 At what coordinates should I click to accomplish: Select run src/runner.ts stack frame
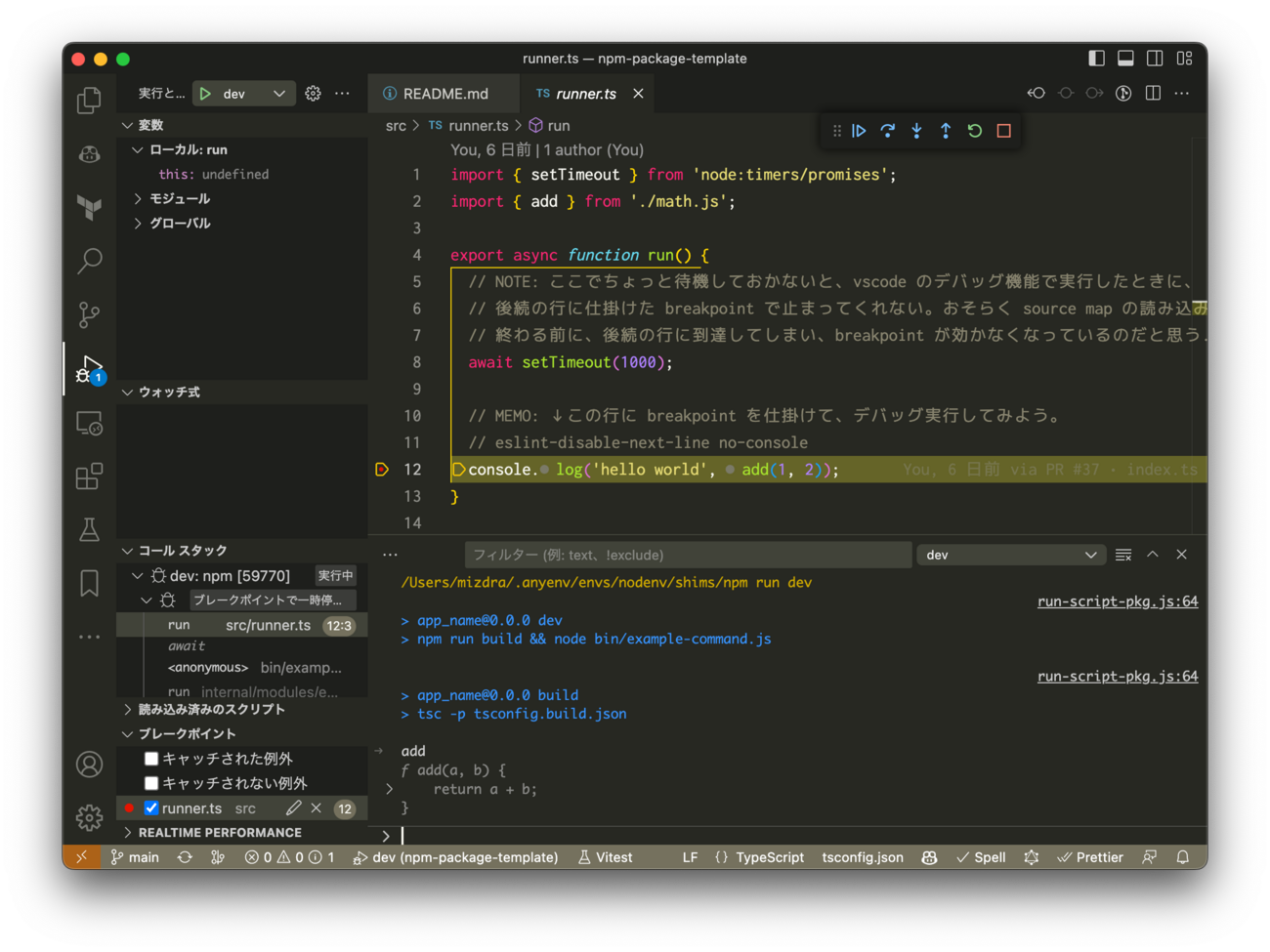pos(242,625)
